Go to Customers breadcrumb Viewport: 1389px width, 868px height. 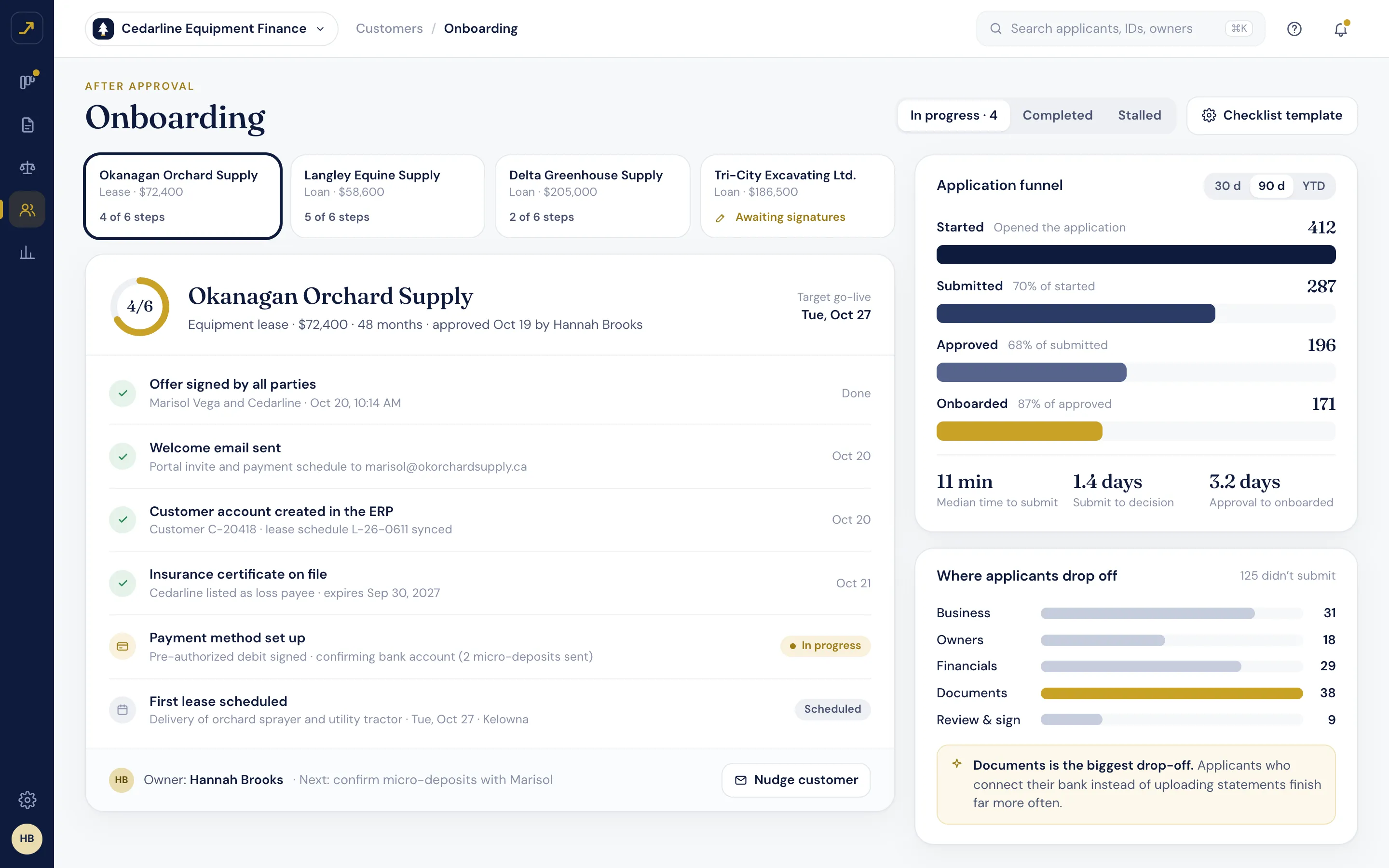coord(389,28)
